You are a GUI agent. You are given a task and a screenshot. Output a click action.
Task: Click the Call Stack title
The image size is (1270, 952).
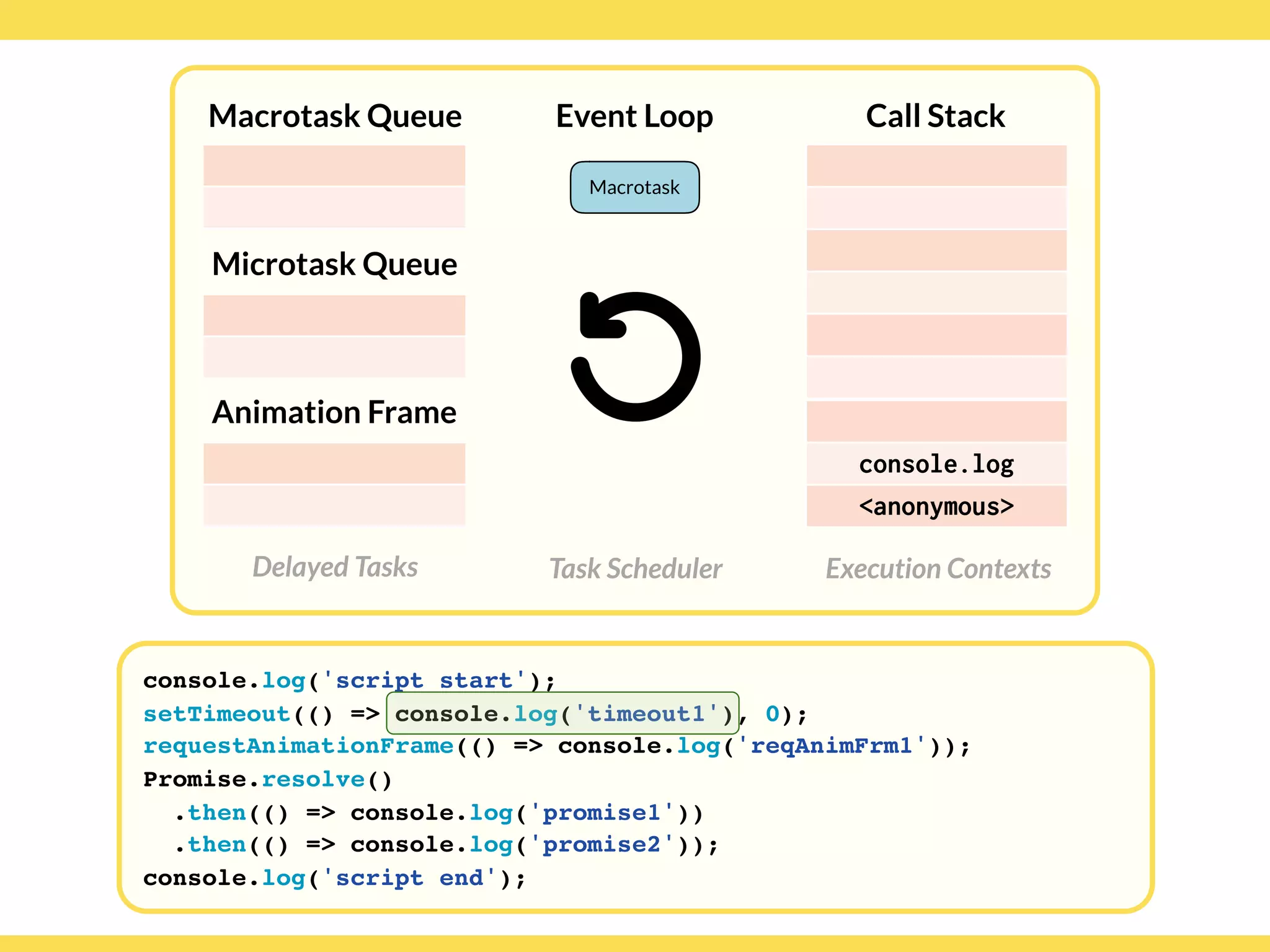pos(935,116)
